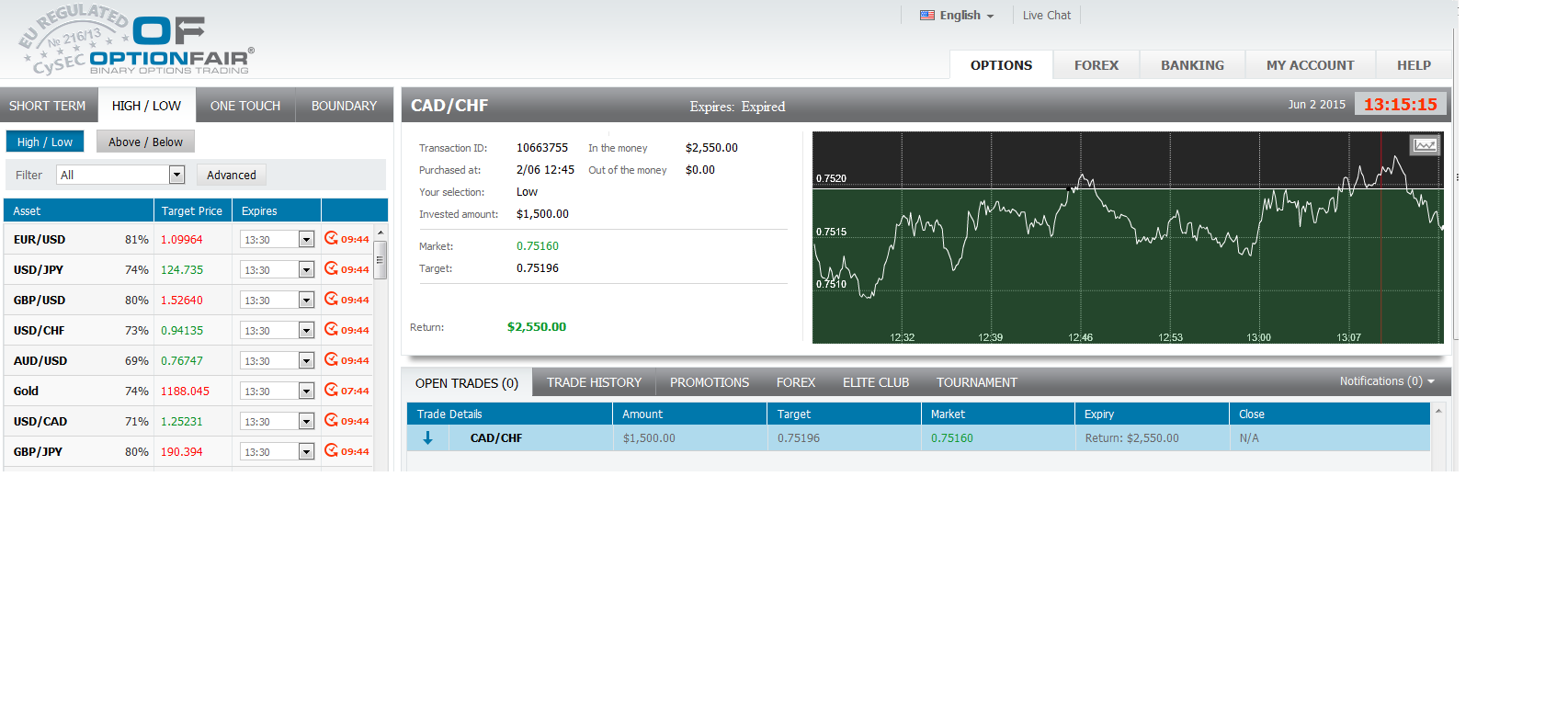Click the chart view icon on graph
Viewport: 1568px width, 715px height.
[x=1425, y=145]
